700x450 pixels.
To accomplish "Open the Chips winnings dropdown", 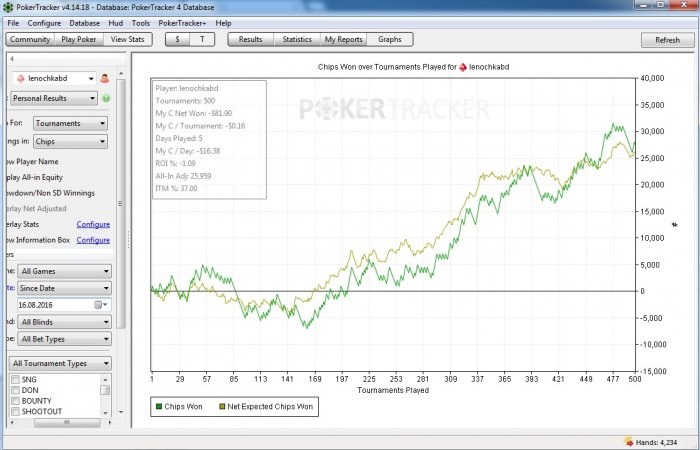I will [70, 142].
